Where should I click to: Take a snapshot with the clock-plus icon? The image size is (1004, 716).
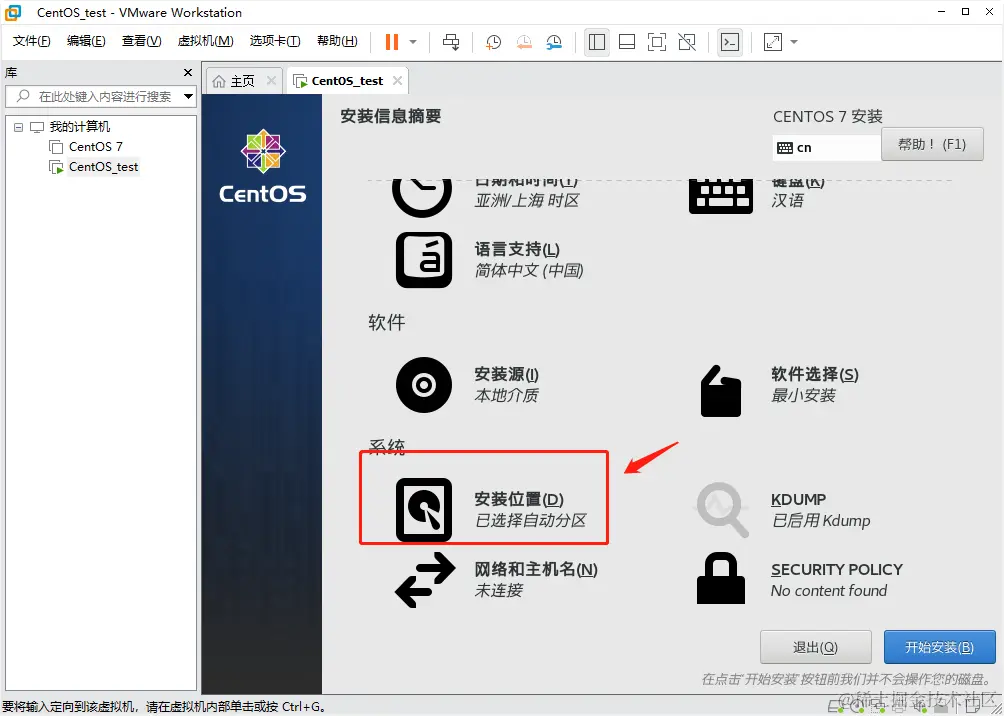493,42
